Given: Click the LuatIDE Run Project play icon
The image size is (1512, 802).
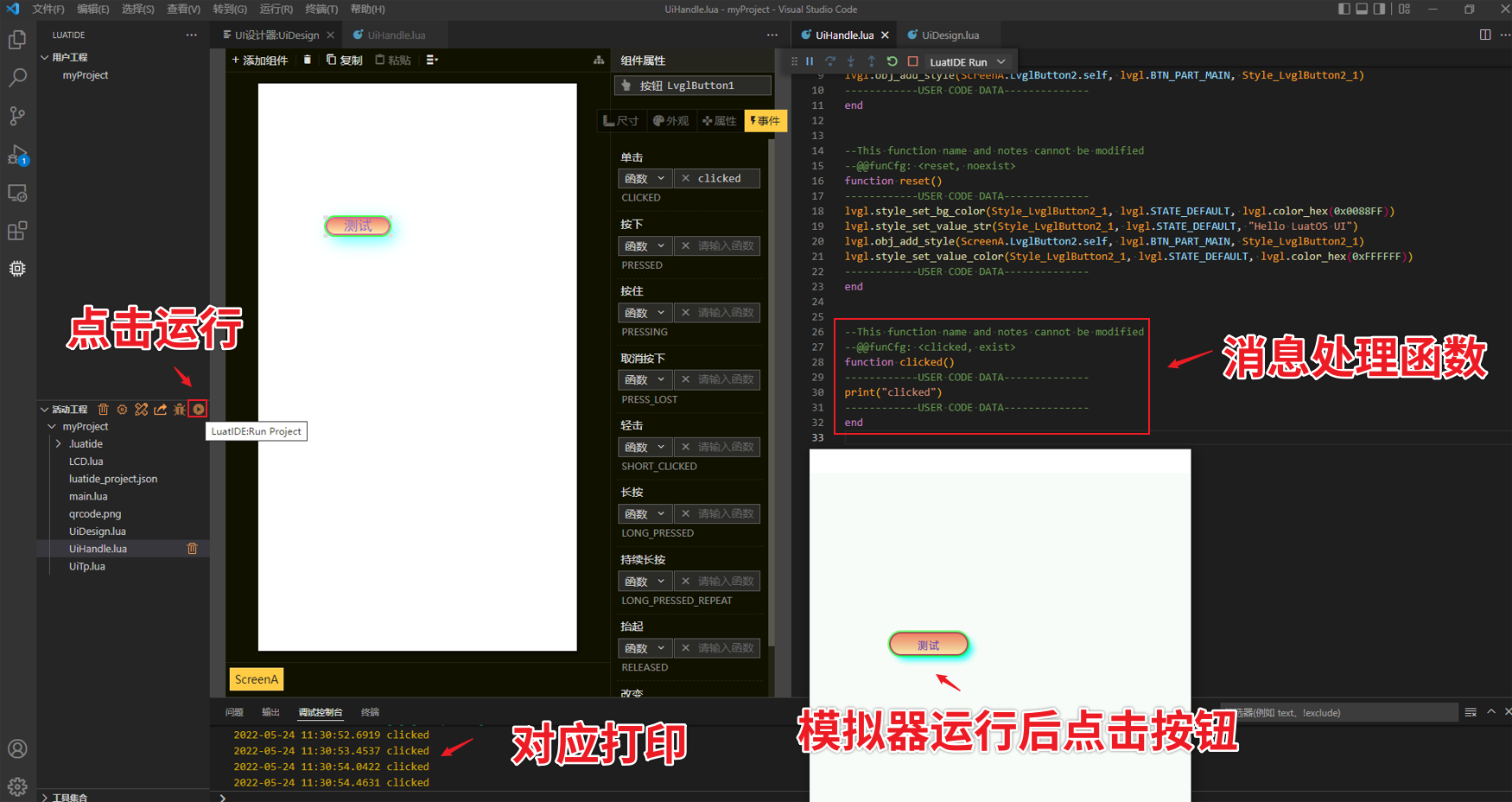Looking at the screenshot, I should 199,410.
